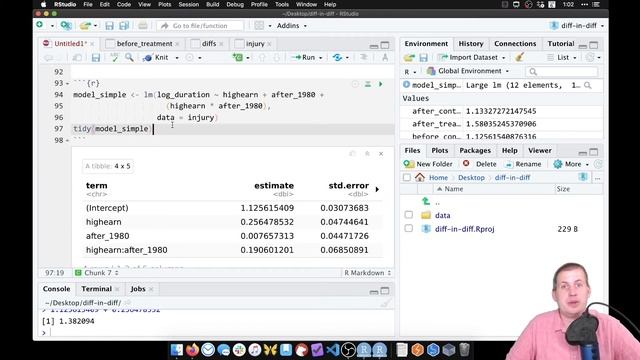Open the data folder
The height and width of the screenshot is (360, 640).
click(442, 216)
